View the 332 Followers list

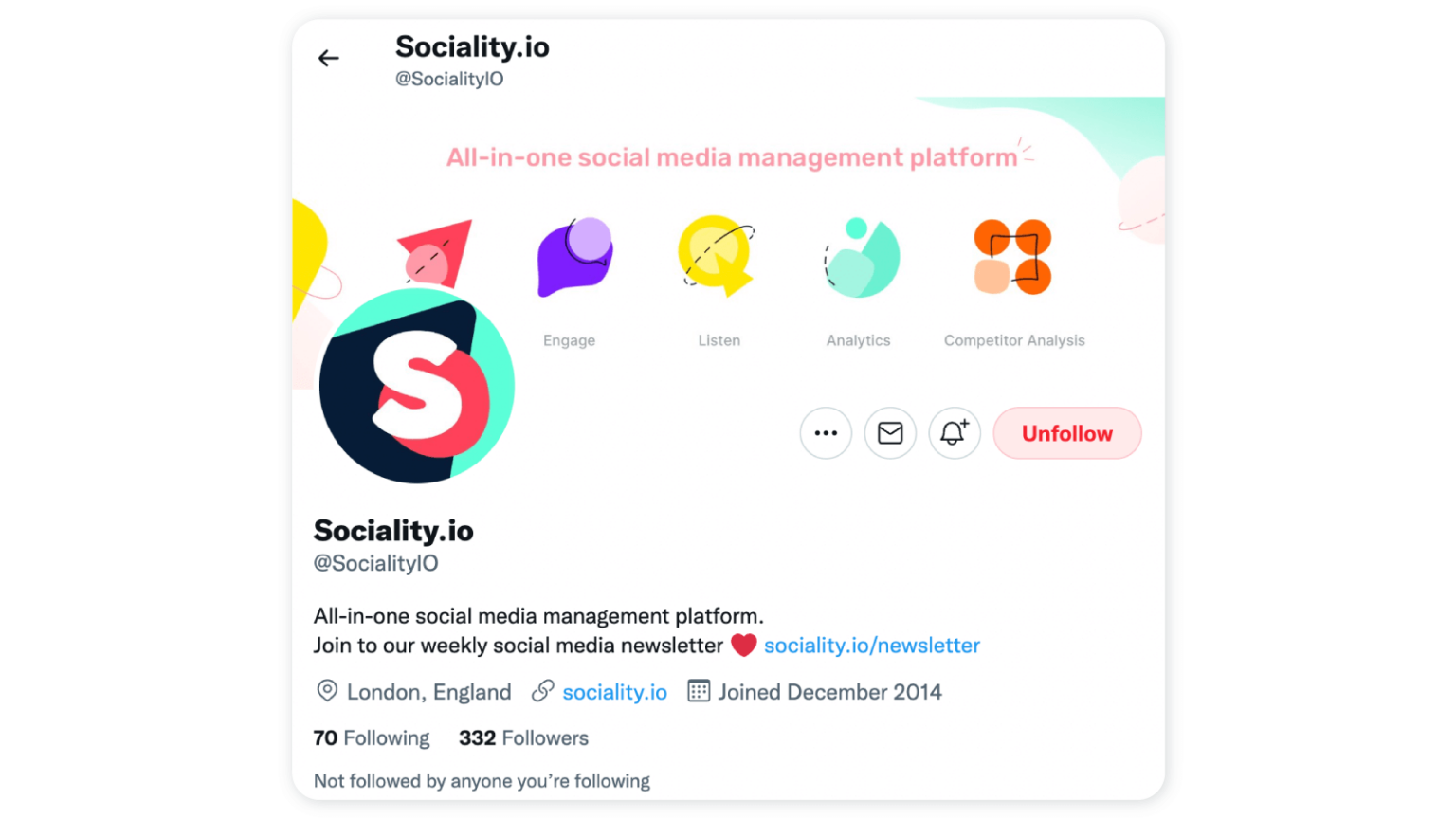(x=523, y=737)
